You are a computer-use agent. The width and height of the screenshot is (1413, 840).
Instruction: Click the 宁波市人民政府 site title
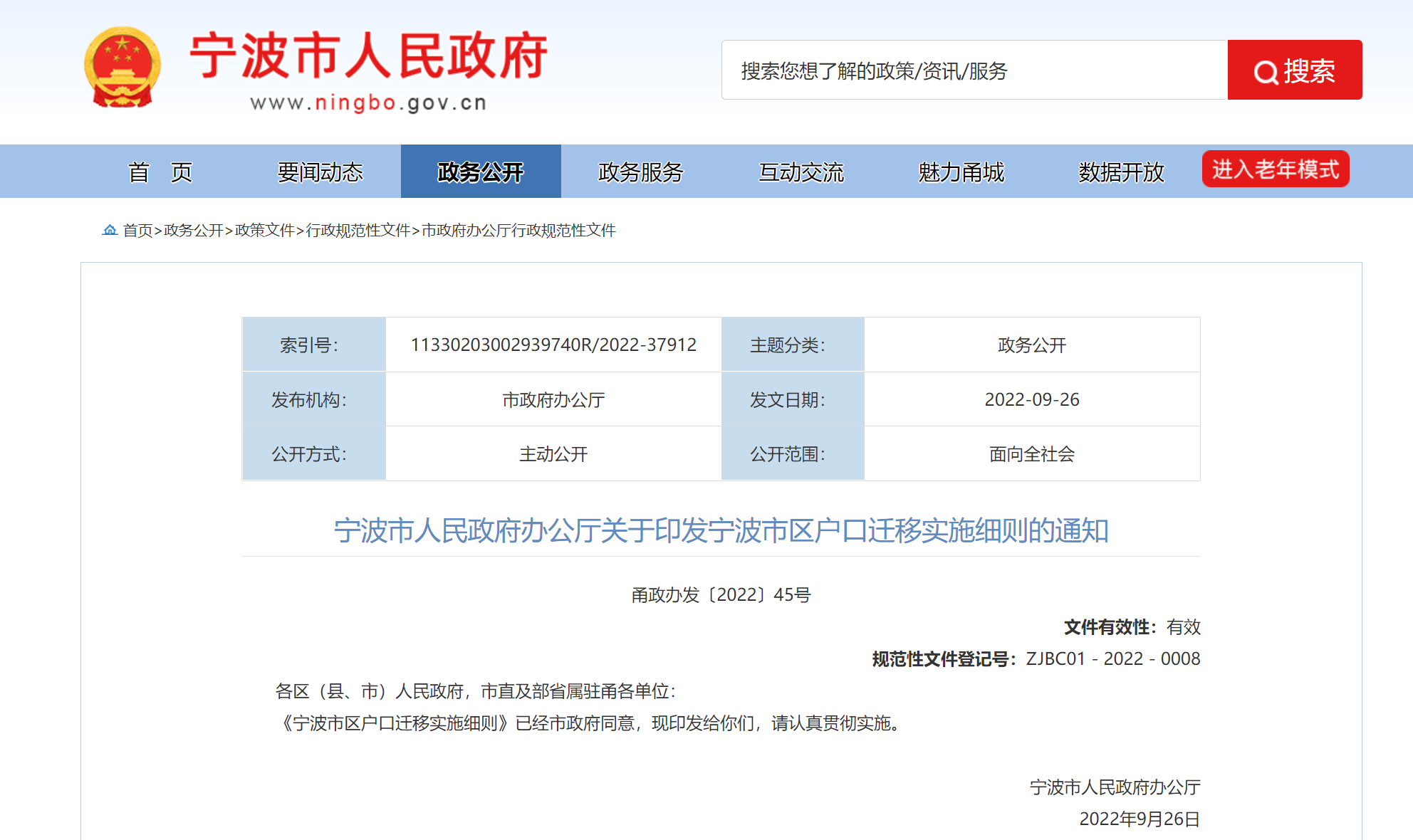[368, 55]
